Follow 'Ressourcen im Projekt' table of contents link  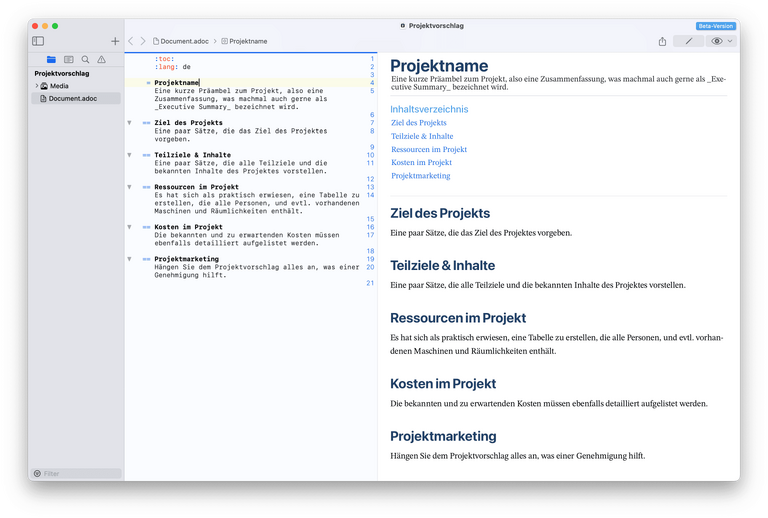[x=428, y=149]
